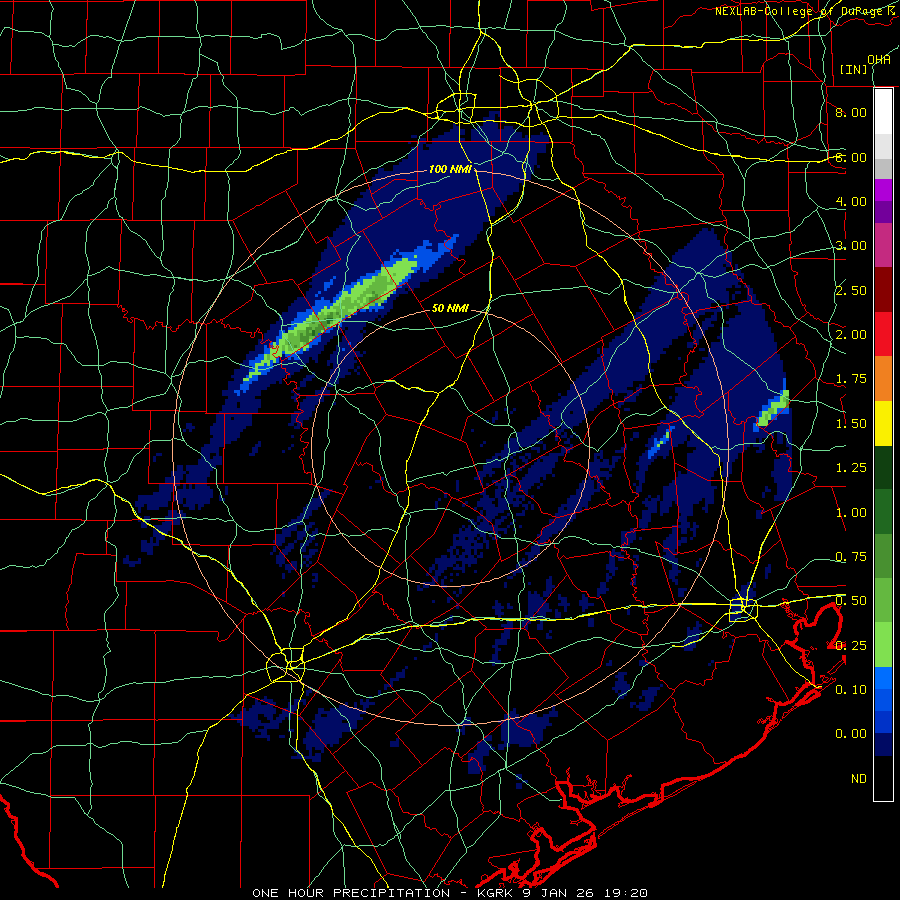Viewport: 900px width, 900px height.
Task: Click the '0.25' legend value
Action: [x=851, y=646]
